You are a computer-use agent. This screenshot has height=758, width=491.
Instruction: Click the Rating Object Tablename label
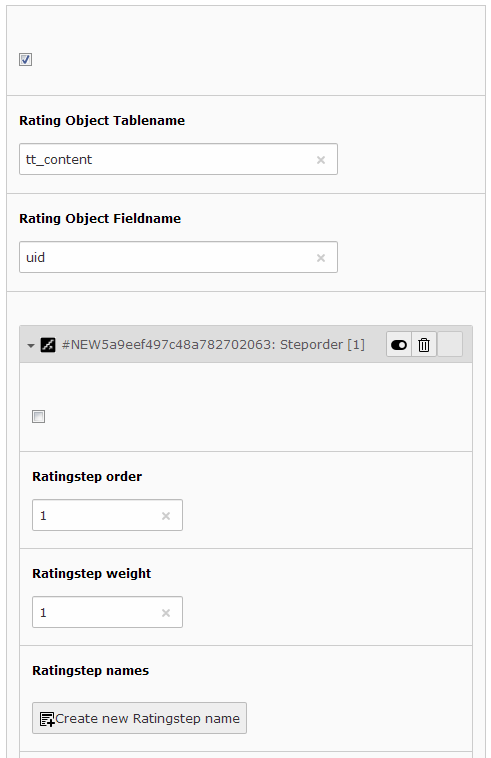102,120
